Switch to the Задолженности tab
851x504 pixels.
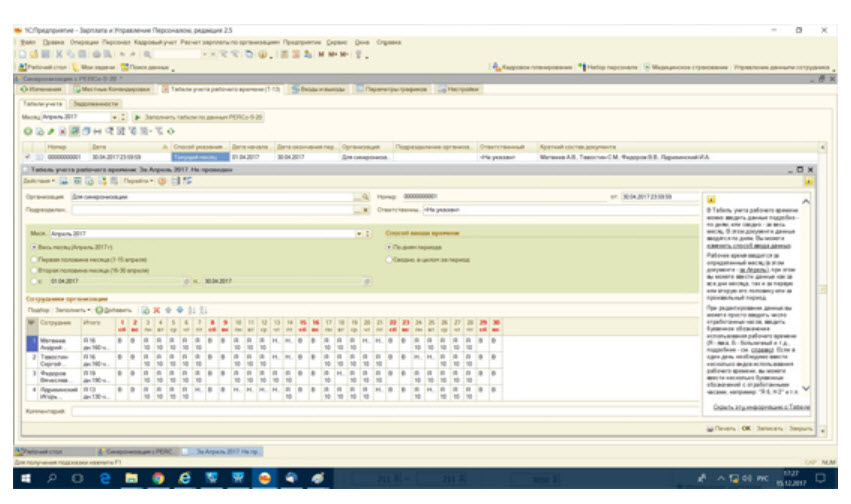95,104
